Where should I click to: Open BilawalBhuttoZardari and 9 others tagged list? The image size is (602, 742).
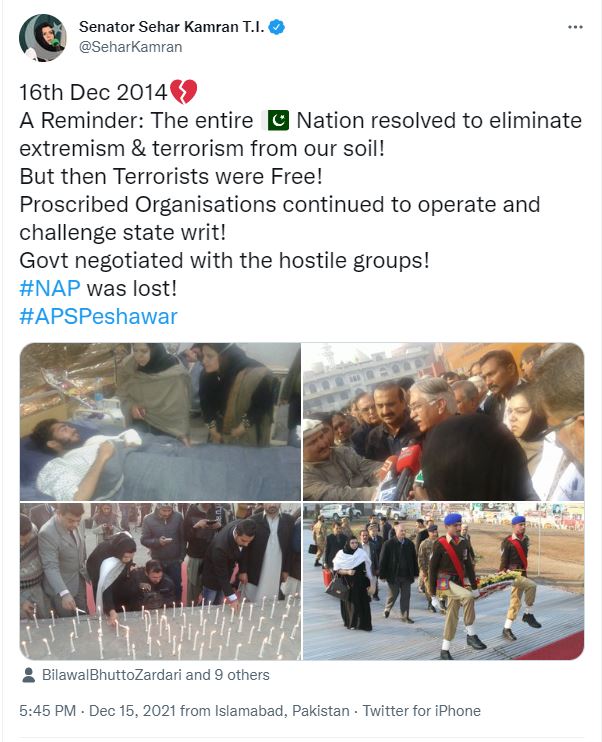[x=156, y=675]
